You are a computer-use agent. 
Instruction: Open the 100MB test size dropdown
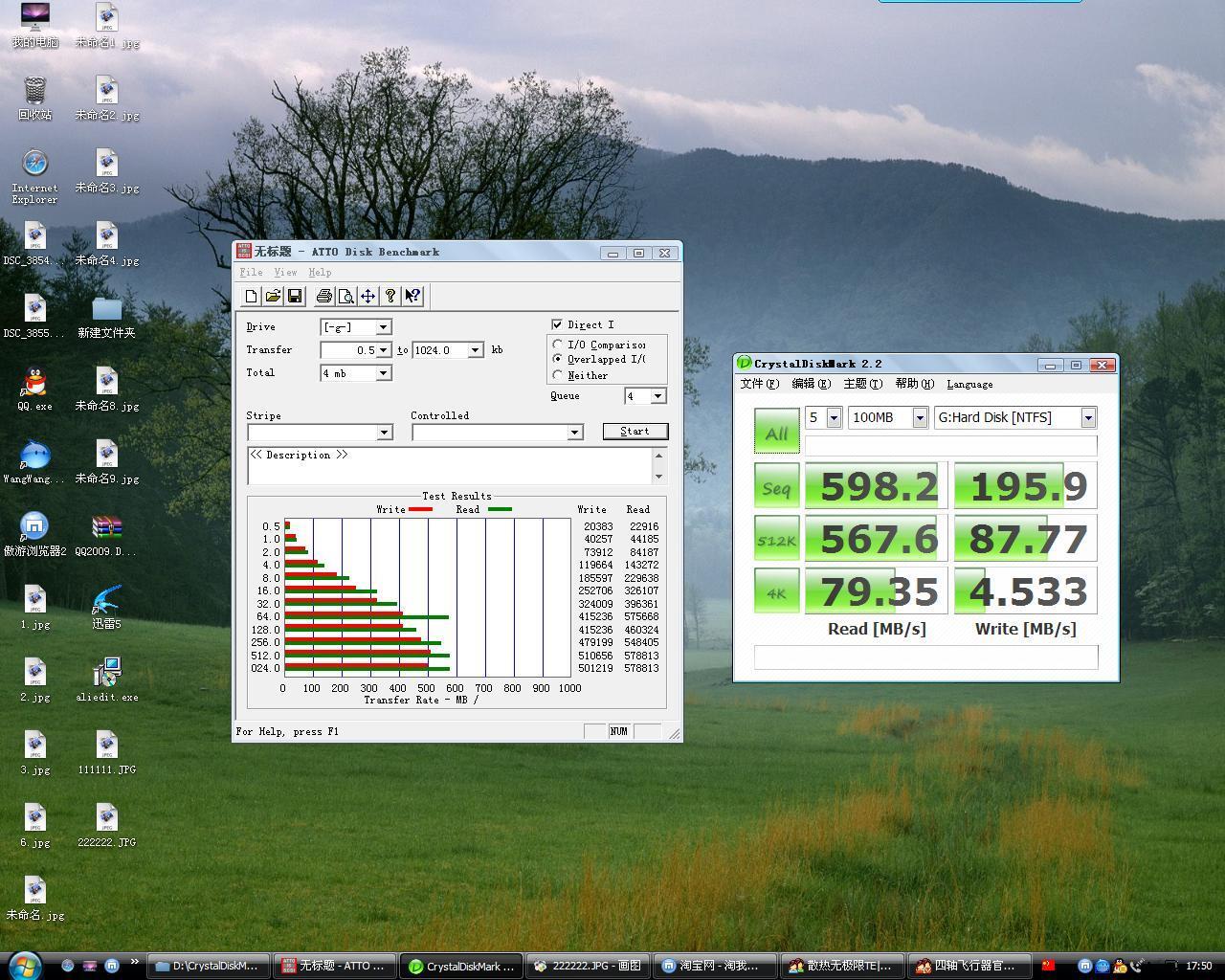[919, 418]
